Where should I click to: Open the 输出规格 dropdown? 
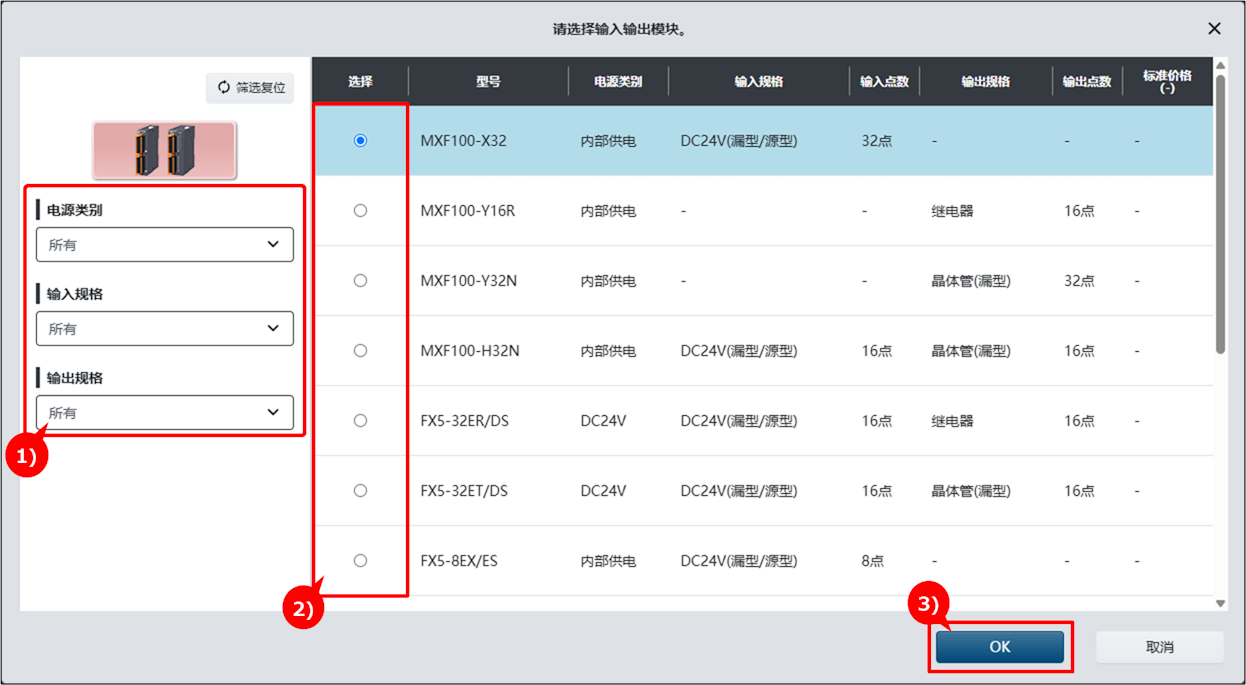[x=165, y=412]
